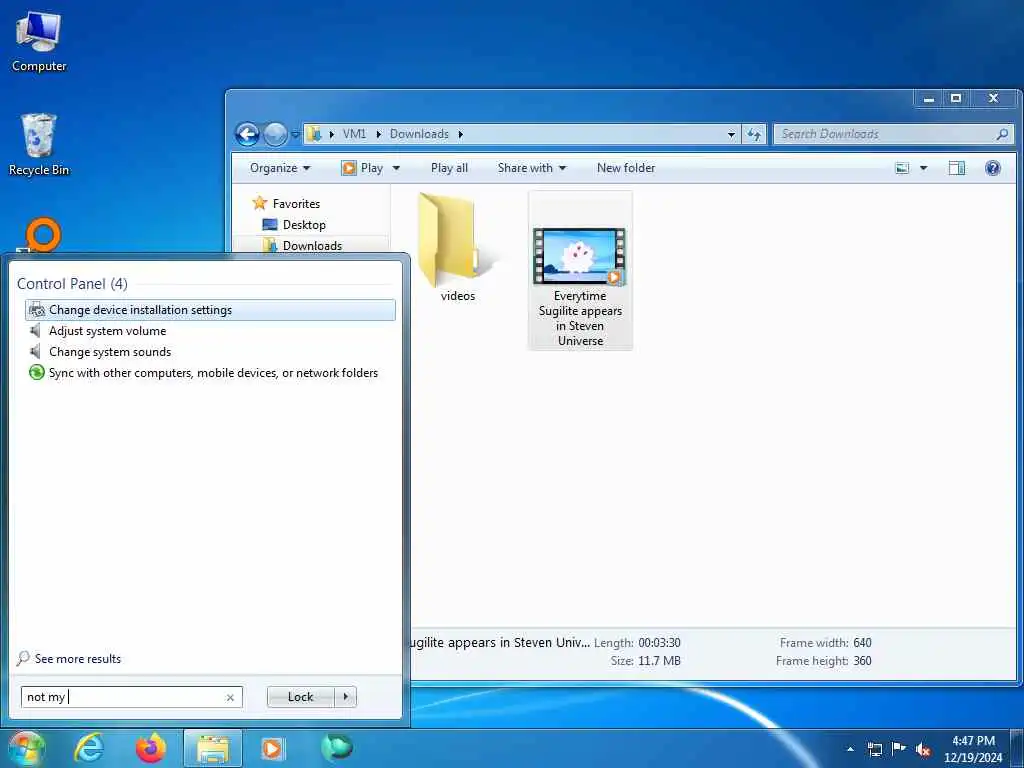Click the Play toolbar button

[362, 168]
